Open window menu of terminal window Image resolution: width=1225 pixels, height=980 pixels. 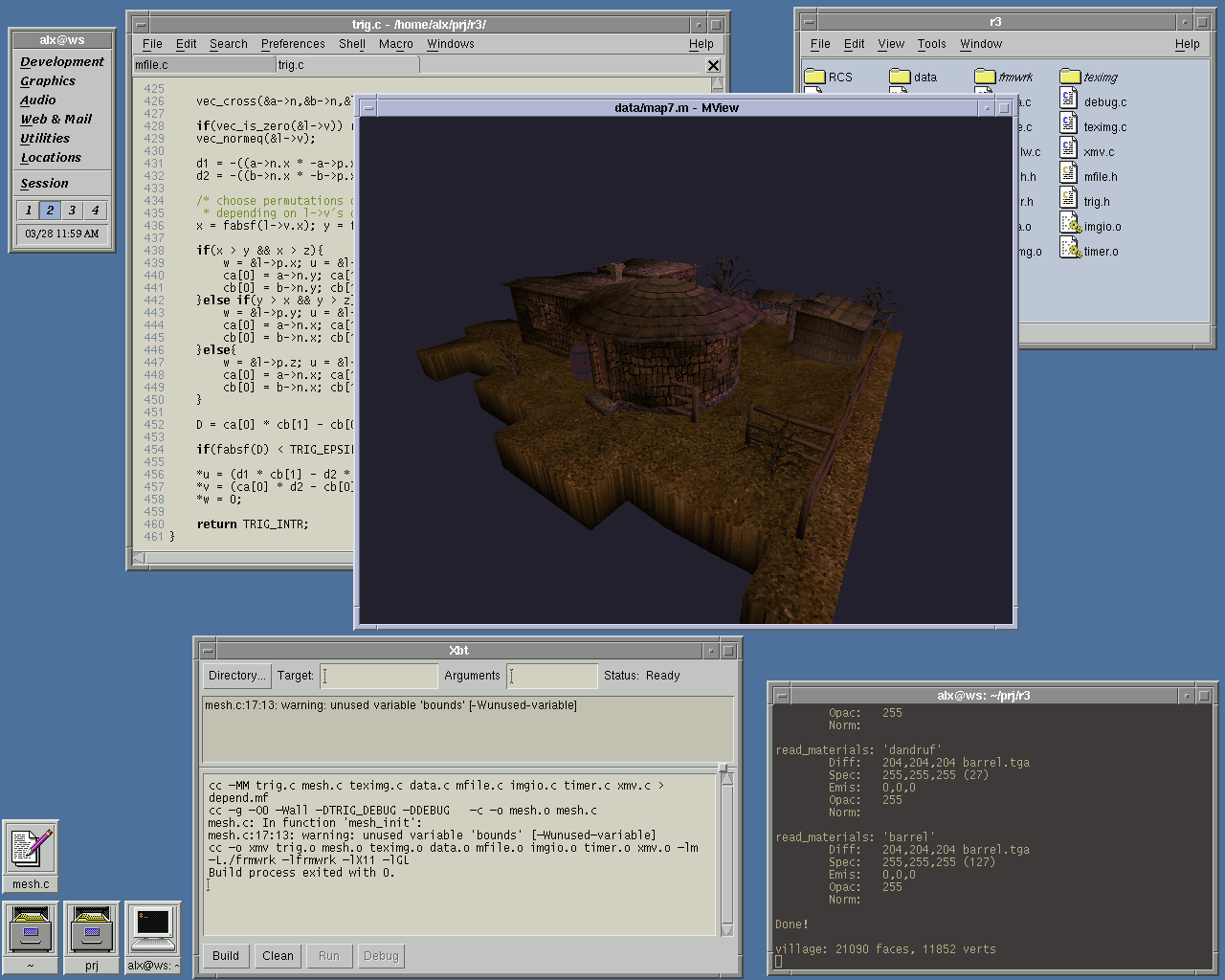[x=782, y=696]
